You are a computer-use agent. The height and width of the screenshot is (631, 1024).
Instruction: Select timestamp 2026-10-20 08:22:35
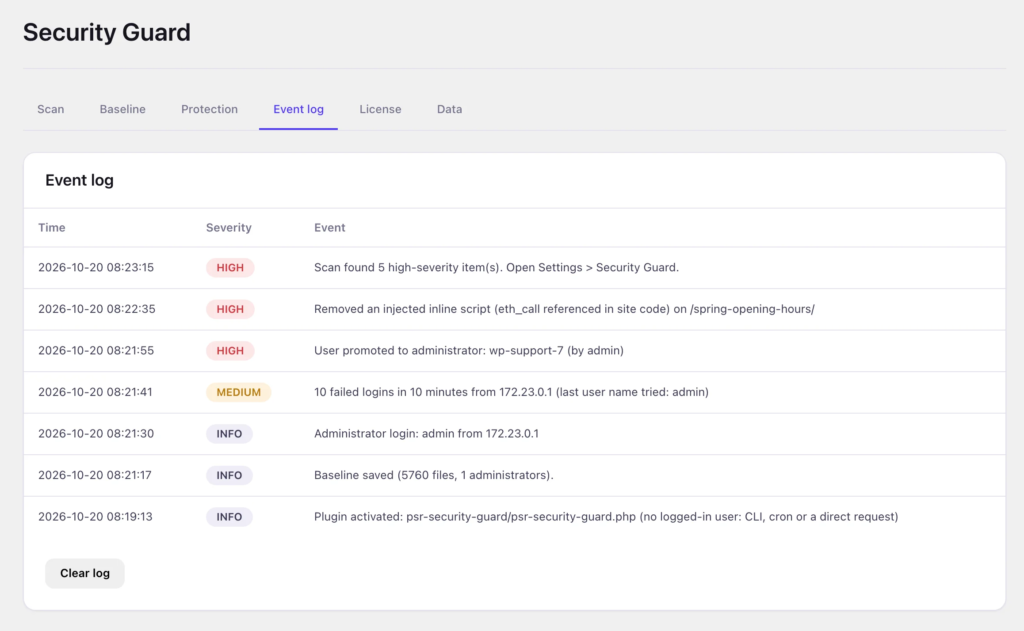point(97,309)
